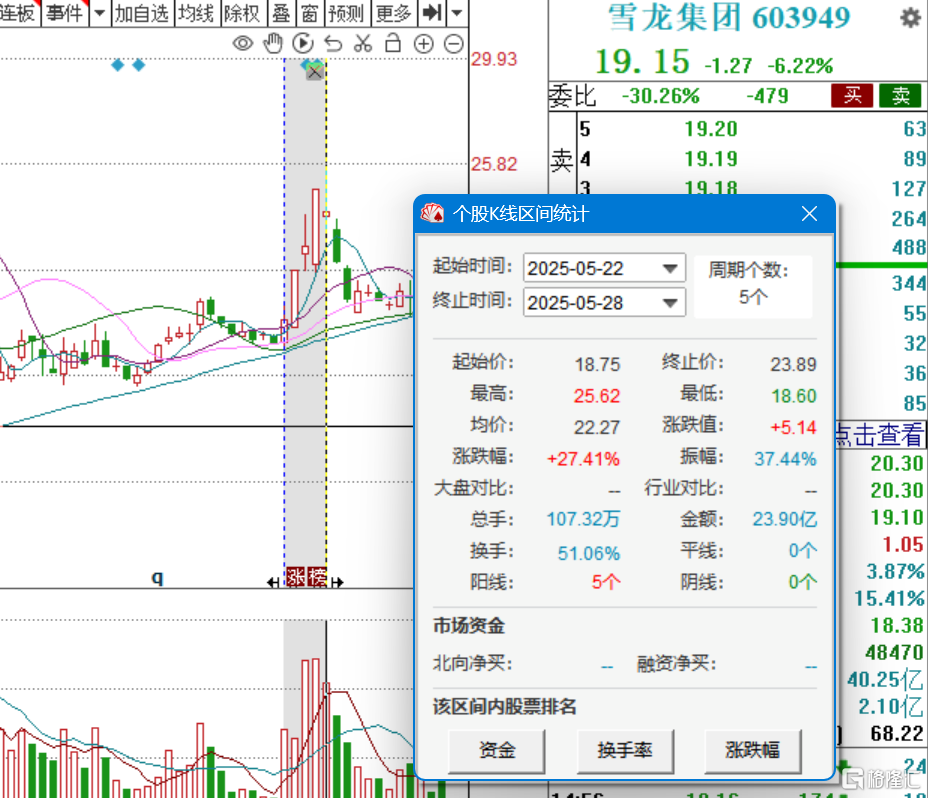
Task: Click the 最高 value 25.62
Action: 597,395
